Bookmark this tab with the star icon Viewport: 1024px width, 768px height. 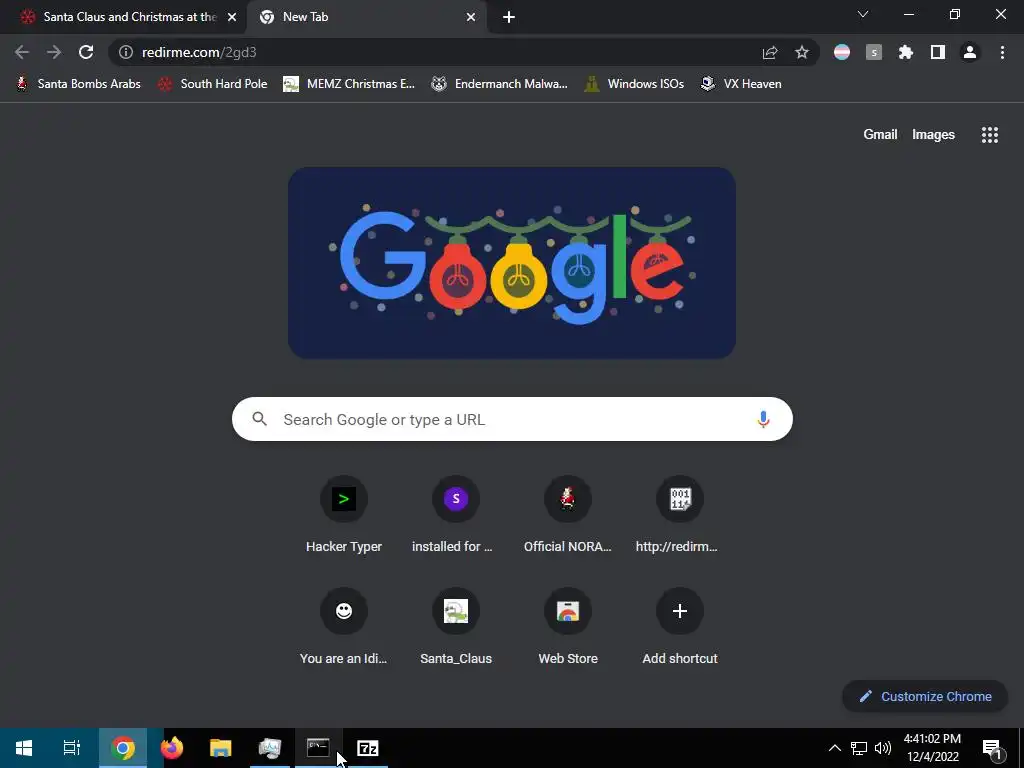pyautogui.click(x=802, y=52)
